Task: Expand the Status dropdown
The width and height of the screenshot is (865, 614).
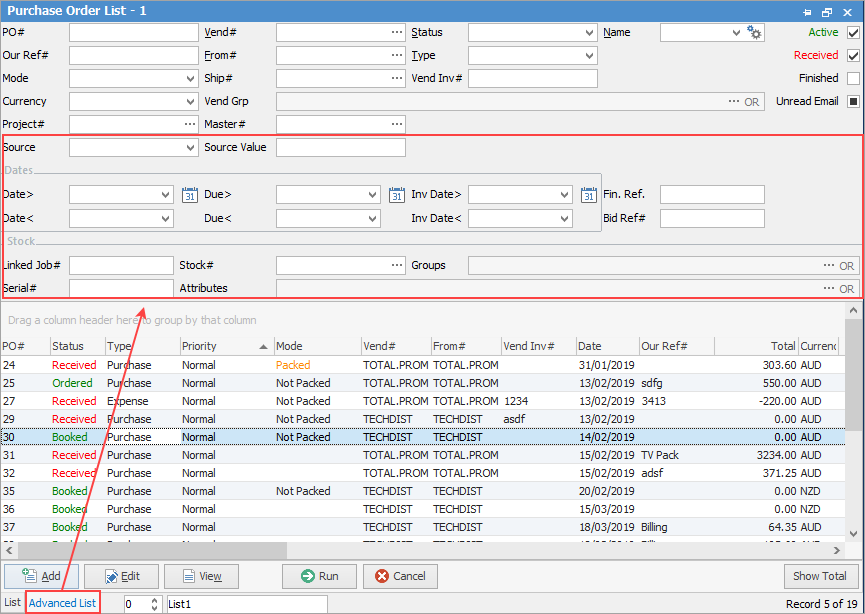Action: (589, 33)
